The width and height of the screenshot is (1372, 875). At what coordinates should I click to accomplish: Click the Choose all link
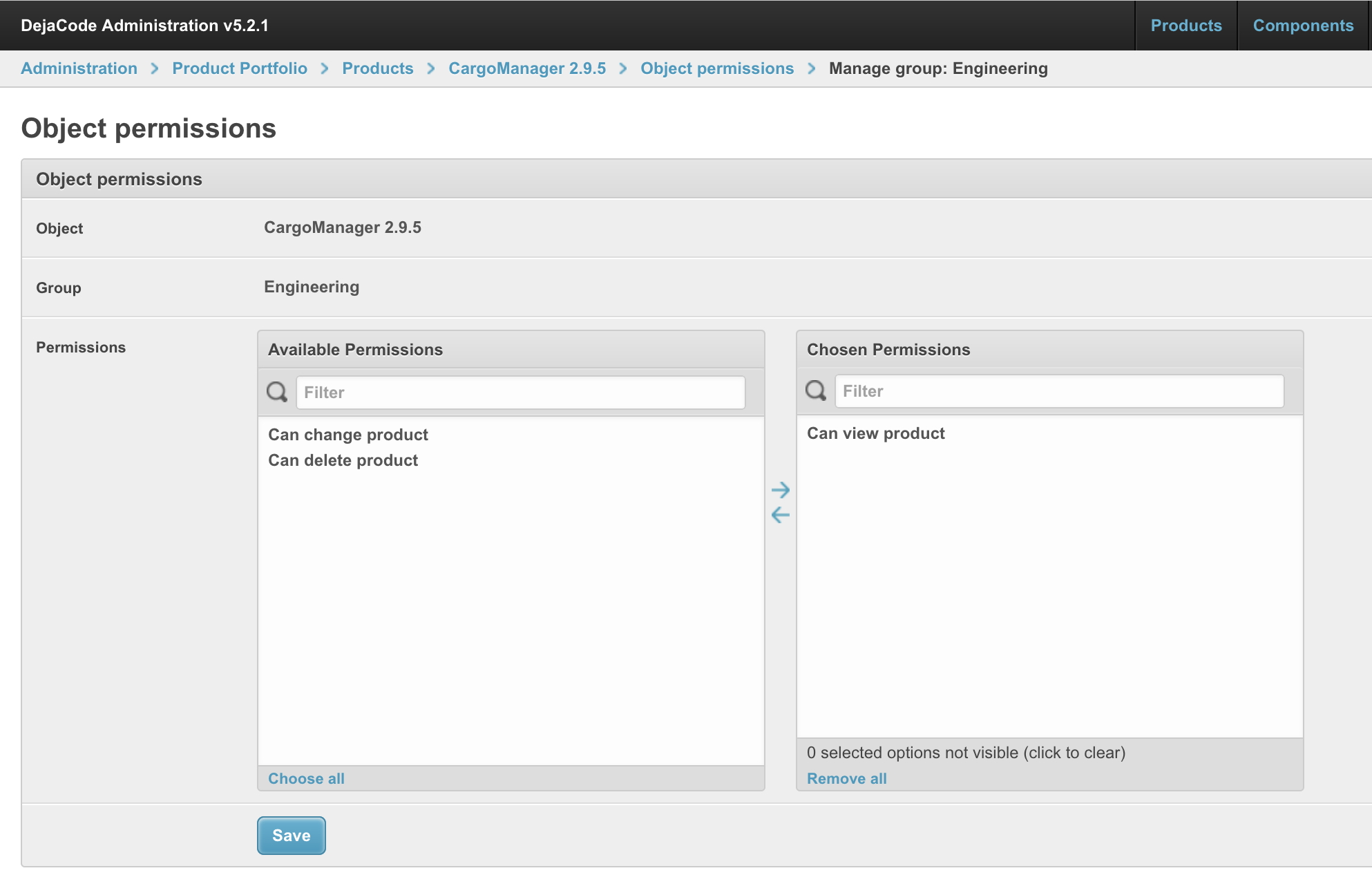point(306,778)
